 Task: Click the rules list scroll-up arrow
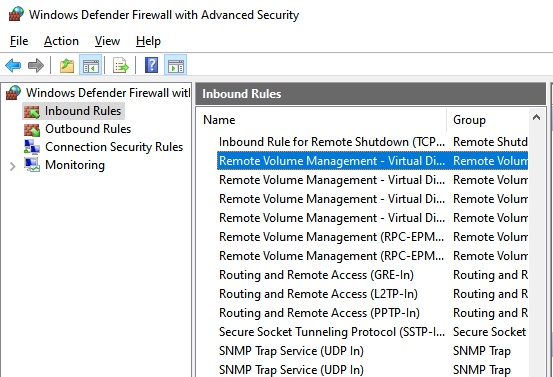536,117
